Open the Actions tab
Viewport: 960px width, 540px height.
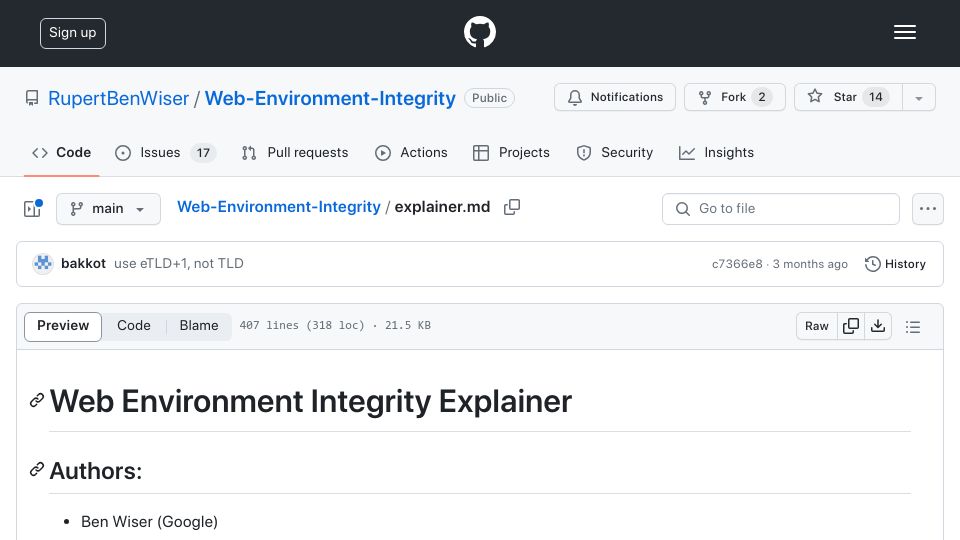coord(411,152)
